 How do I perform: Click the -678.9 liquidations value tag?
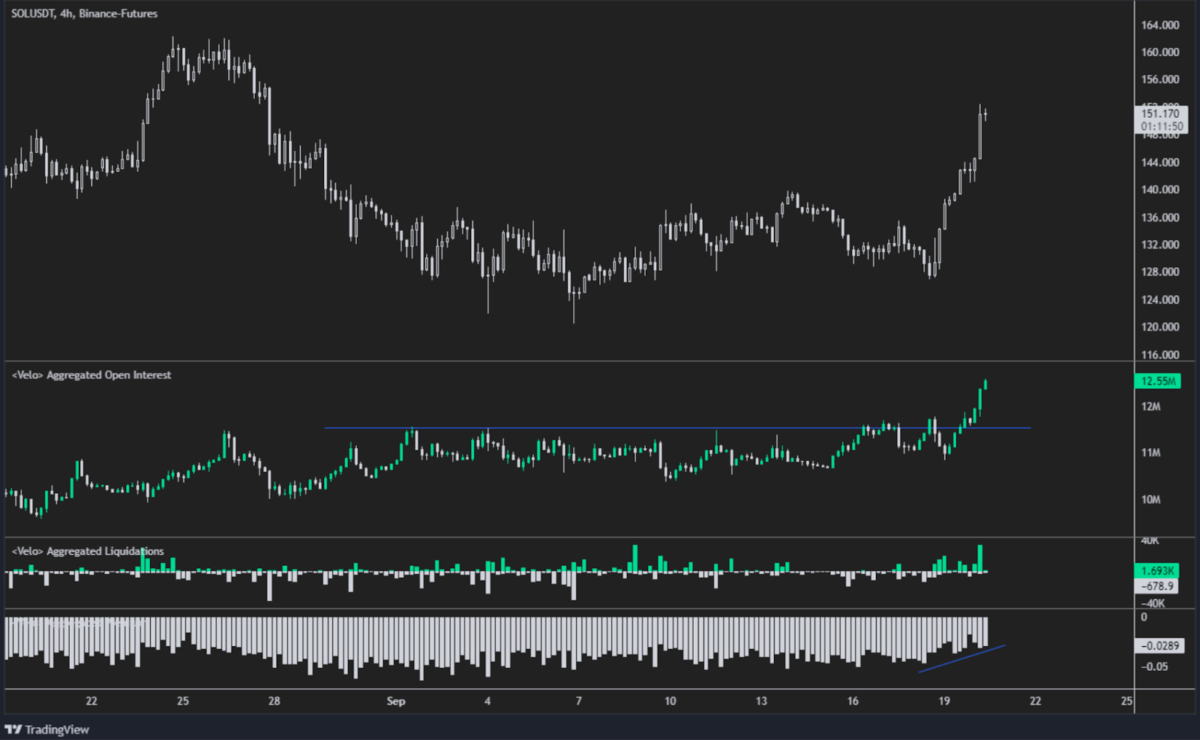point(1158,585)
